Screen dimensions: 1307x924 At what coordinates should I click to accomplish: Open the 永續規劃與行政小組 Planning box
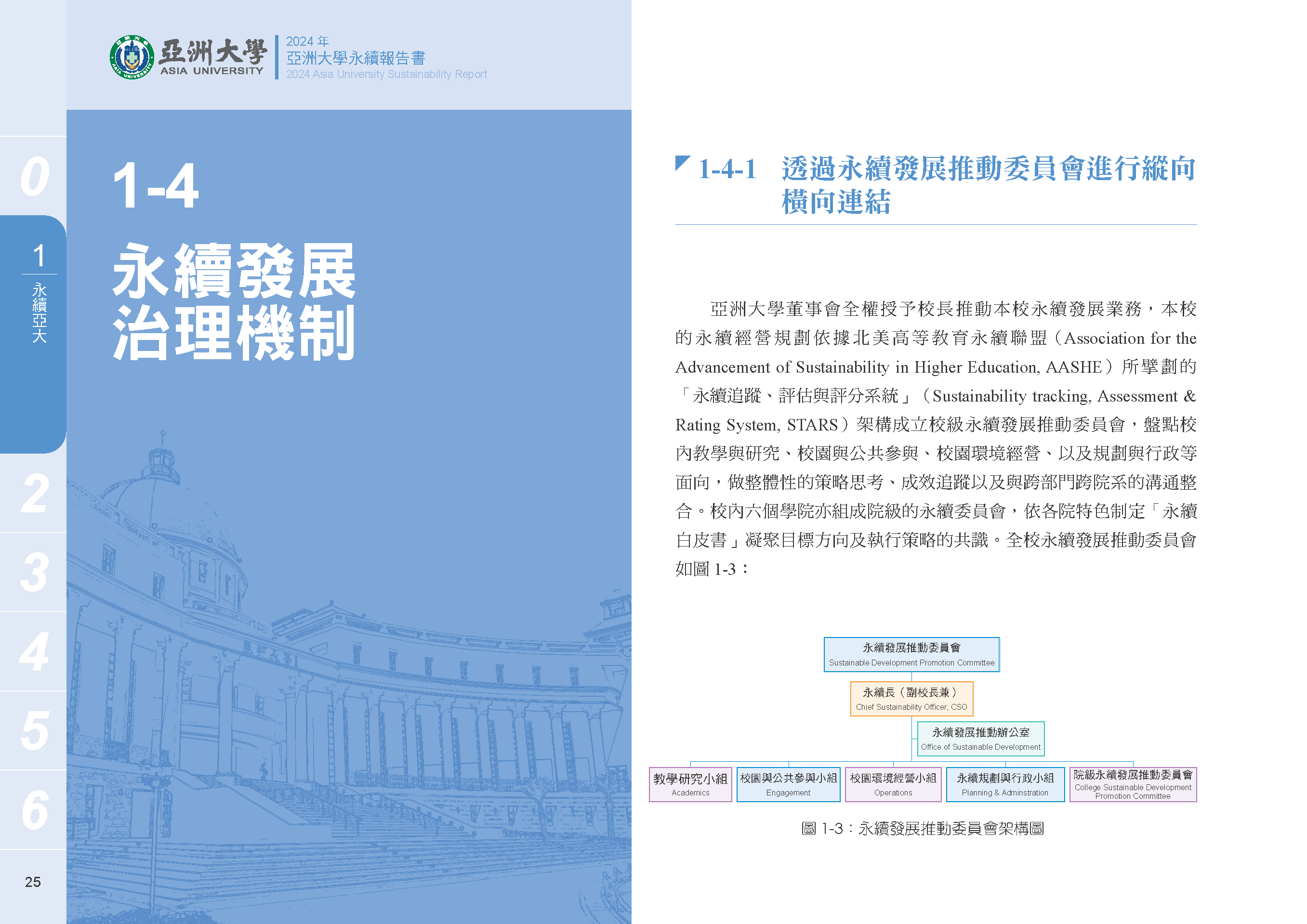pyautogui.click(x=1005, y=785)
